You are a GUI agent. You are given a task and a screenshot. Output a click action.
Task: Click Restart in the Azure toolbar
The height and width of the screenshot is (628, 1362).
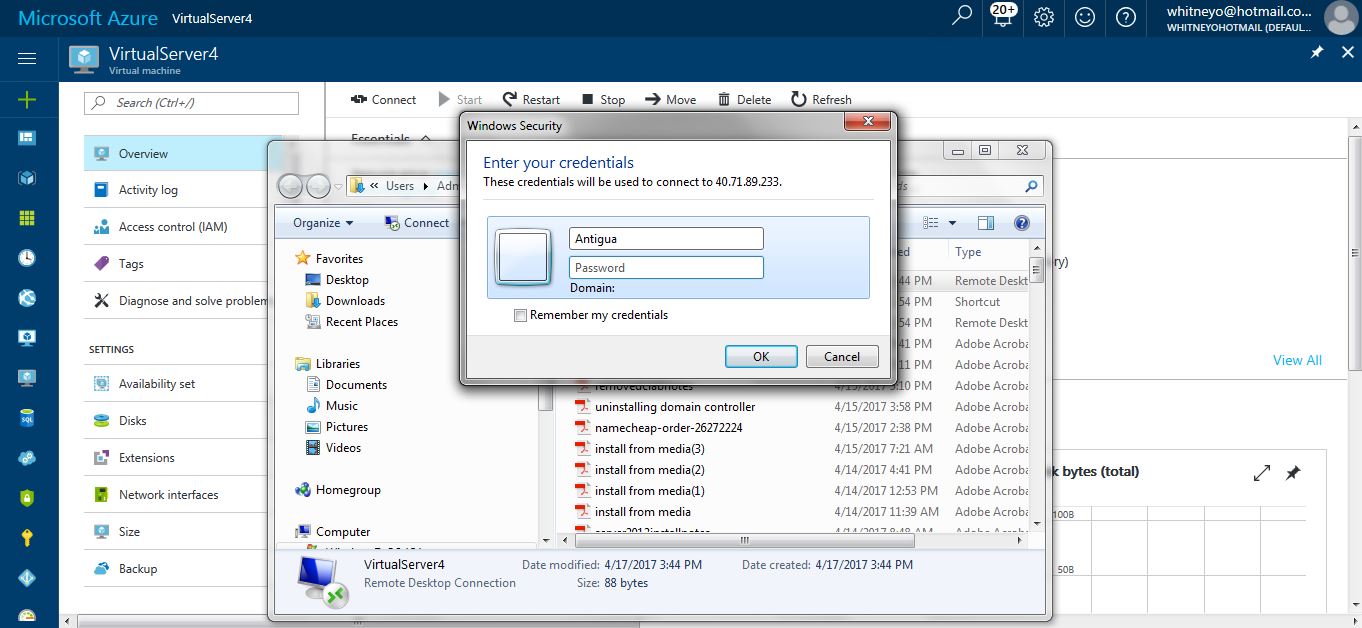pyautogui.click(x=531, y=100)
